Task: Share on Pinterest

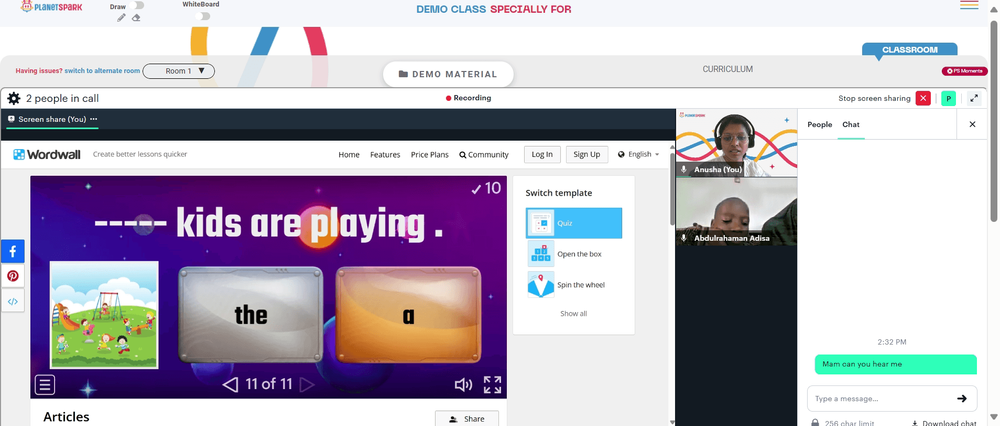Action: pos(13,276)
